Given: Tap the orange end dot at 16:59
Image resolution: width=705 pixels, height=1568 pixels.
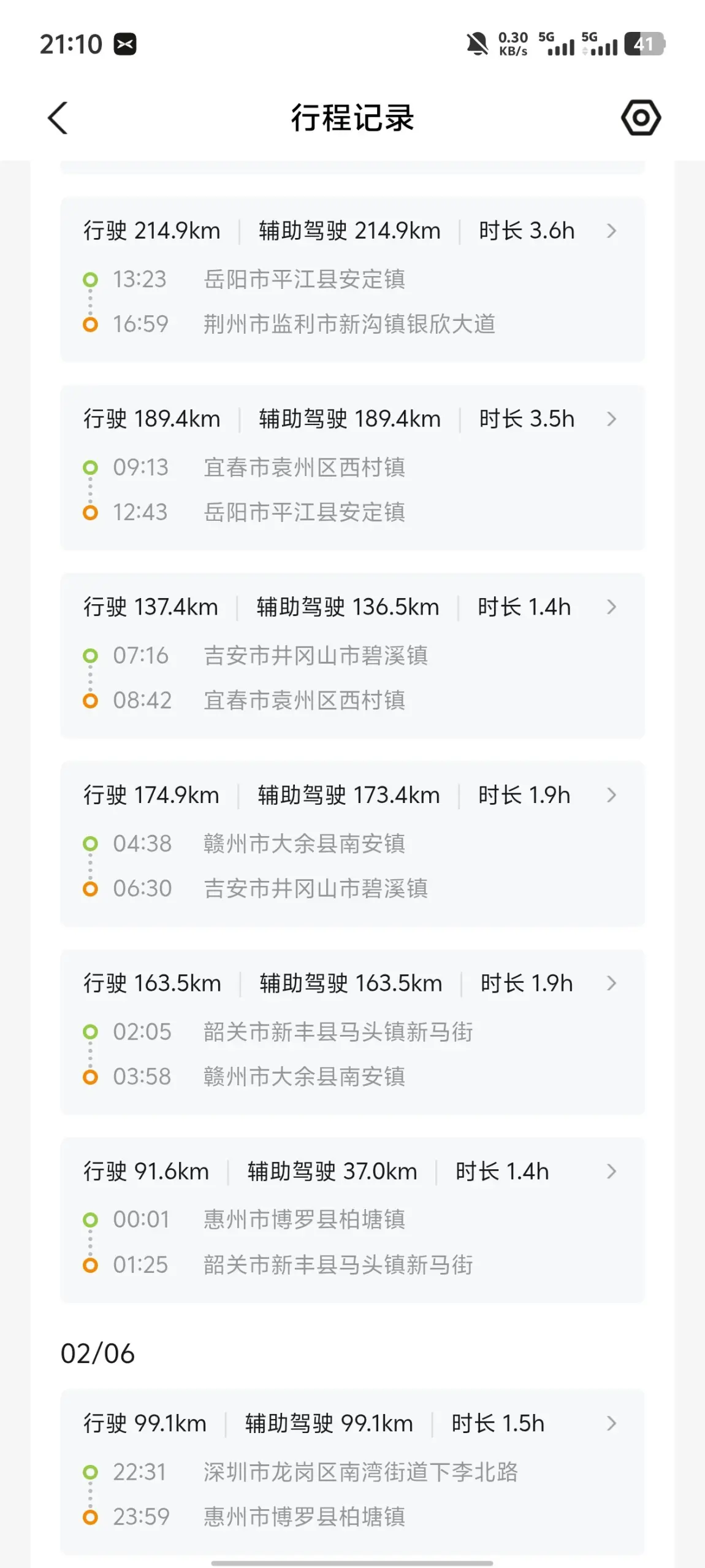Looking at the screenshot, I should pos(90,325).
